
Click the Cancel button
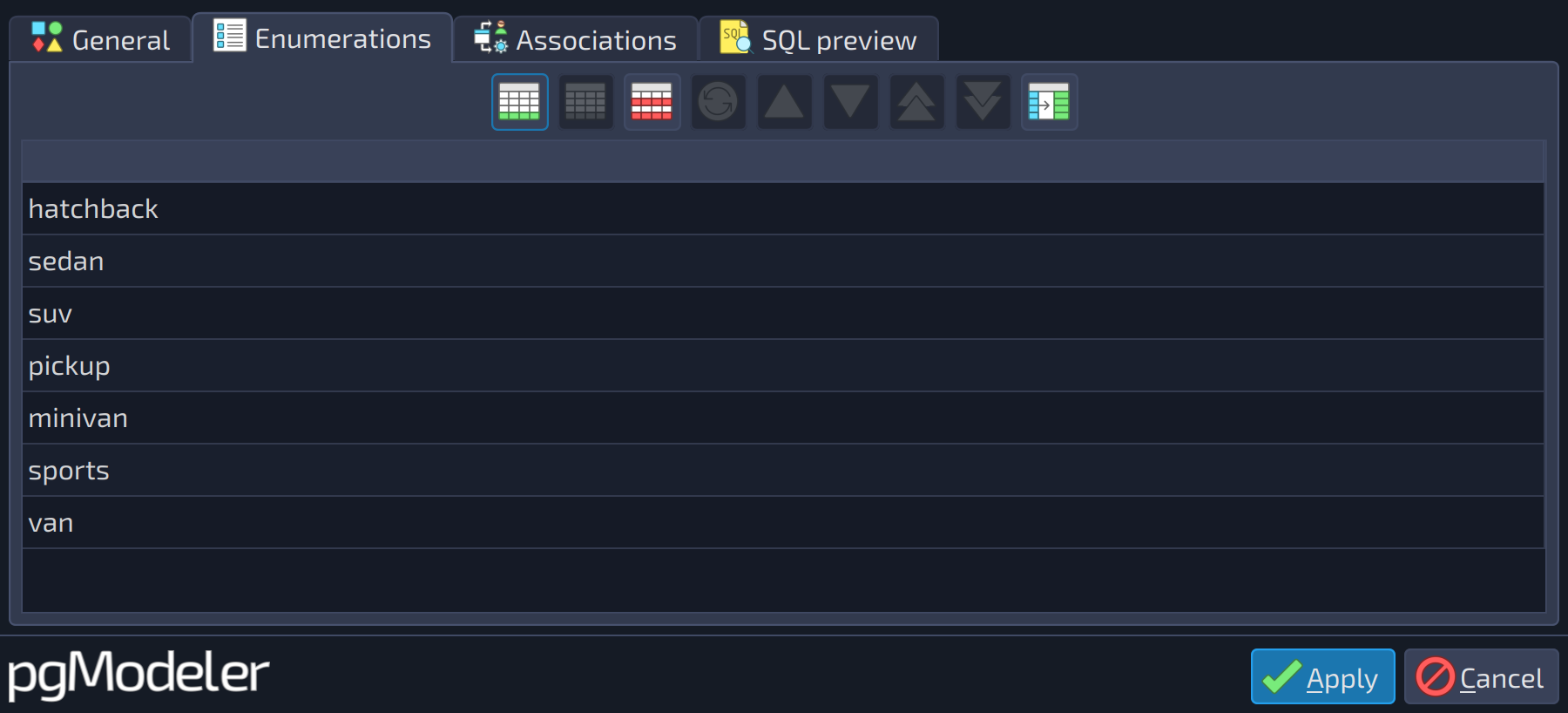click(1481, 676)
